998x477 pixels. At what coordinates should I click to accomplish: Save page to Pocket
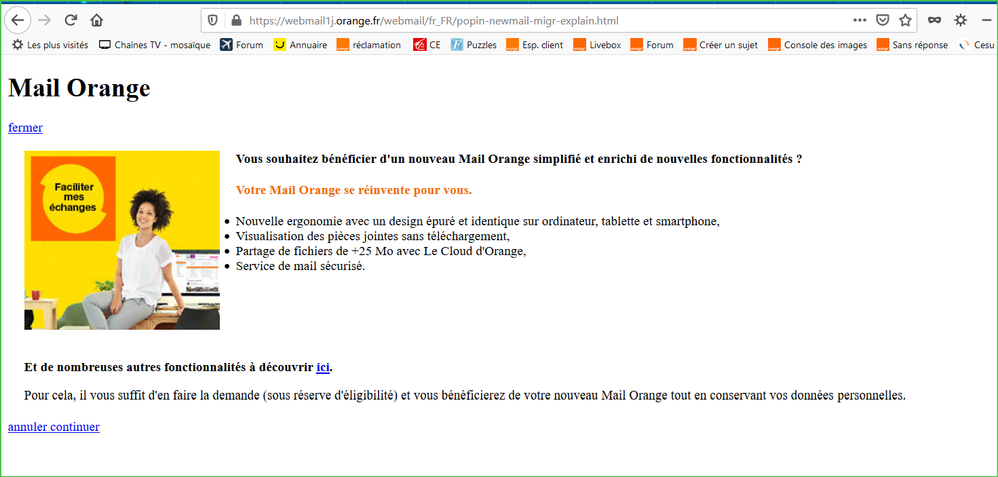[883, 20]
